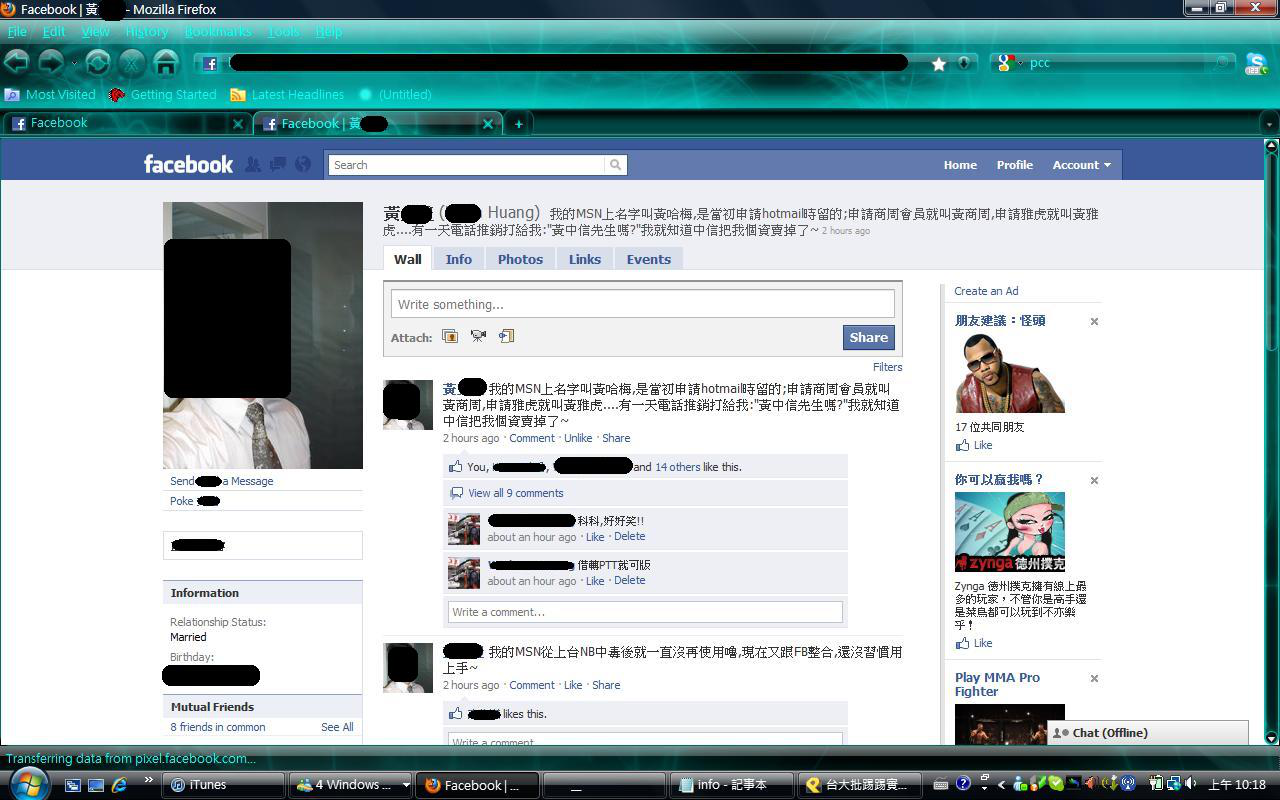Screen dimensions: 1280x800
Task: Close the first Facebook browser tab
Action: (x=238, y=124)
